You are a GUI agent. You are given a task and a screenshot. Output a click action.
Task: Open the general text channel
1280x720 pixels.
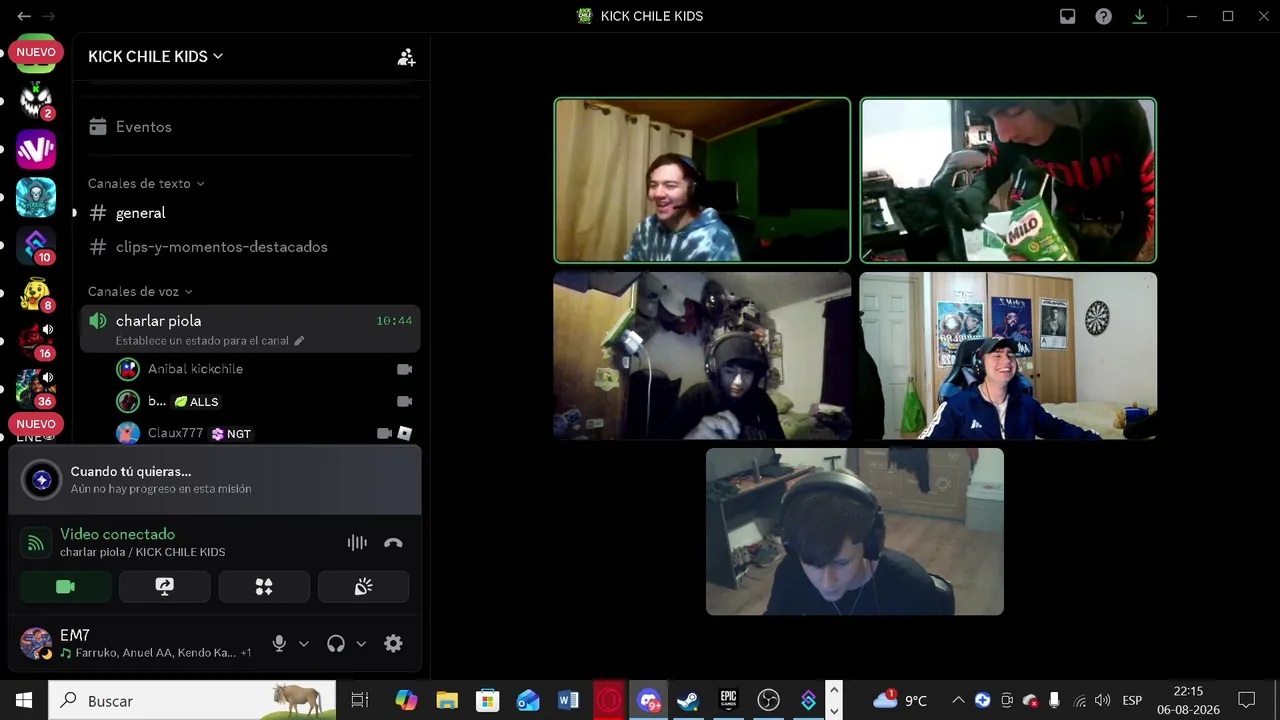tap(250, 213)
